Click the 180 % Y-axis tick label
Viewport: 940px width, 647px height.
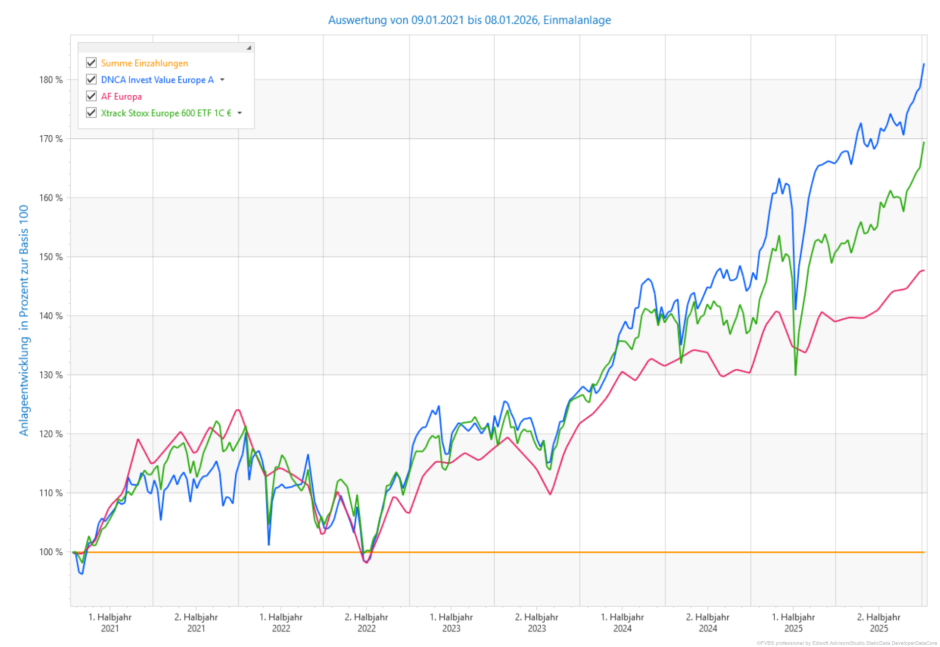pos(51,80)
